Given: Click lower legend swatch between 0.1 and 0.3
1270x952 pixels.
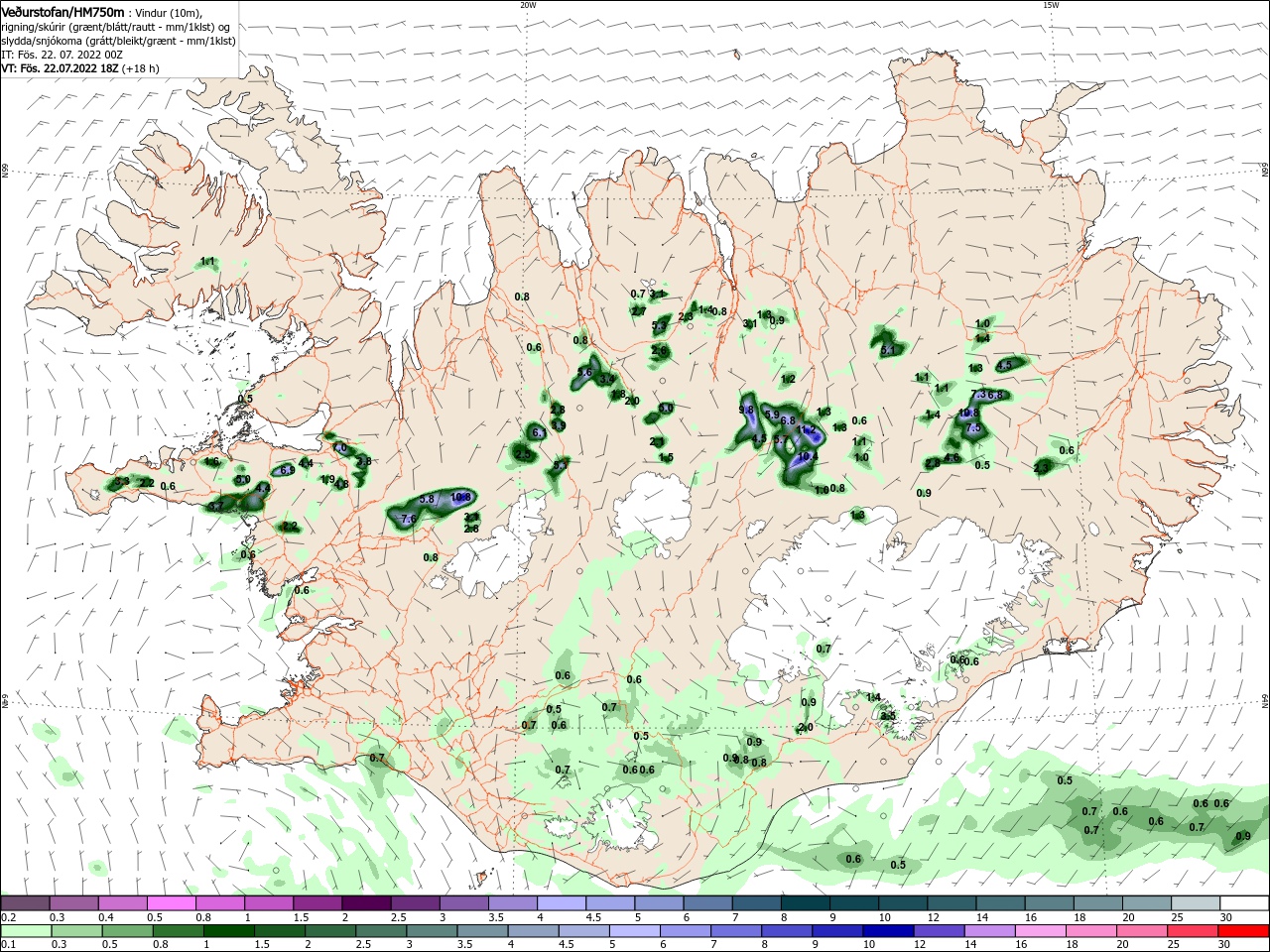Looking at the screenshot, I should pos(26,931).
